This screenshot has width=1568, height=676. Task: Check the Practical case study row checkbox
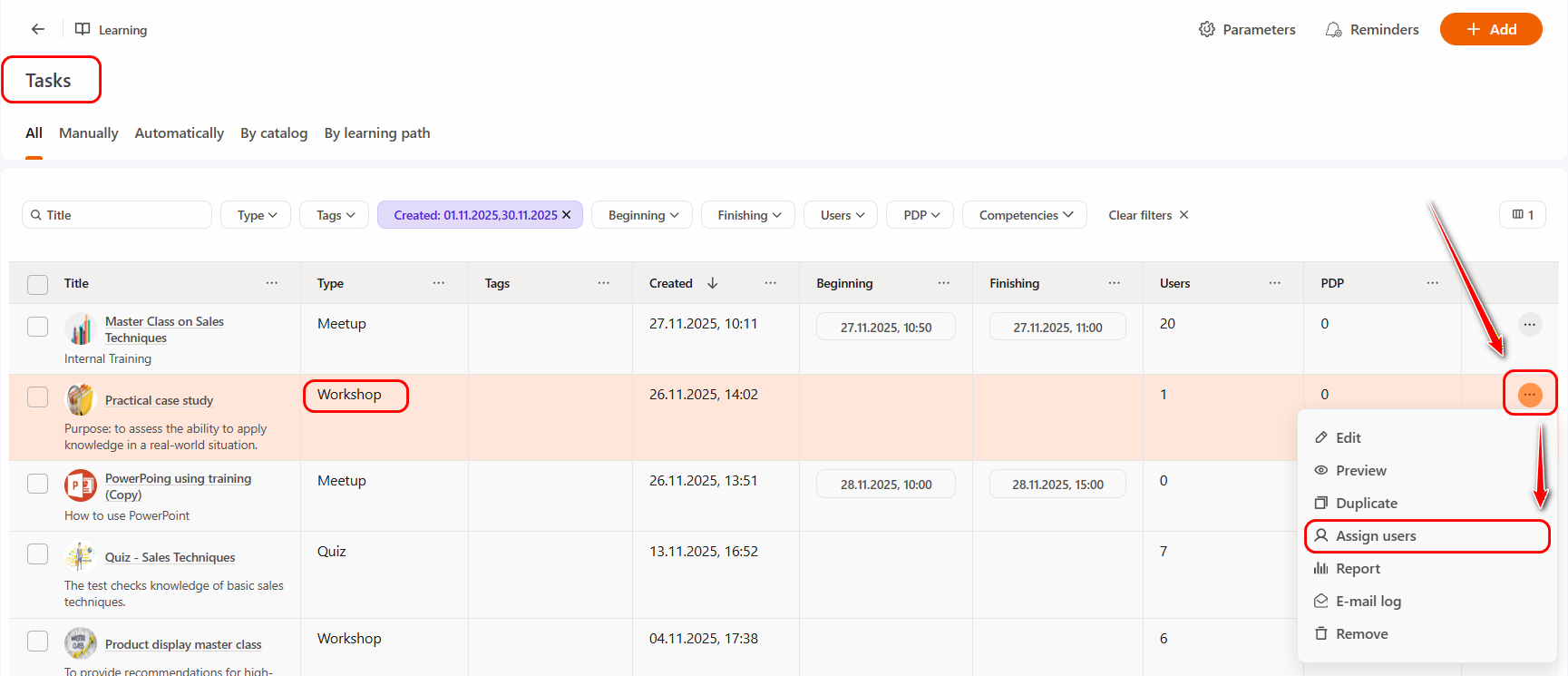[x=37, y=397]
